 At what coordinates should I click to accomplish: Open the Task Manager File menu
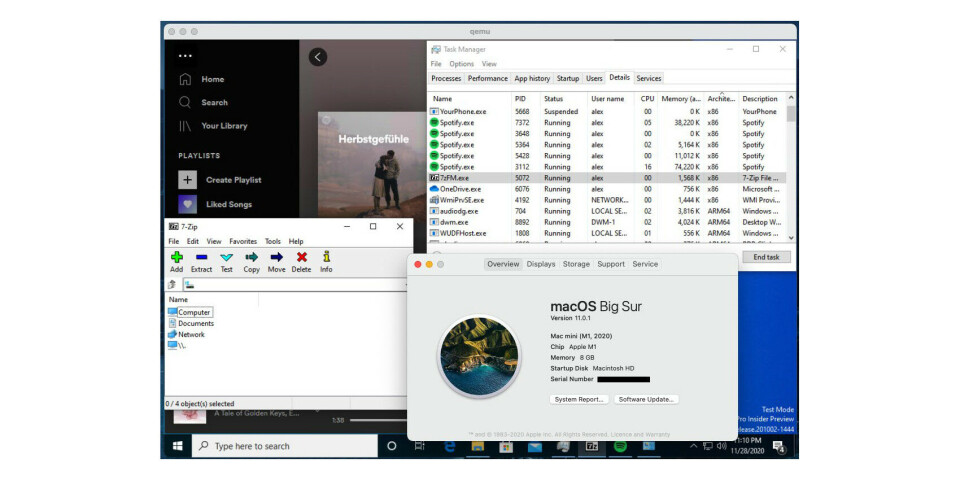pyautogui.click(x=436, y=64)
